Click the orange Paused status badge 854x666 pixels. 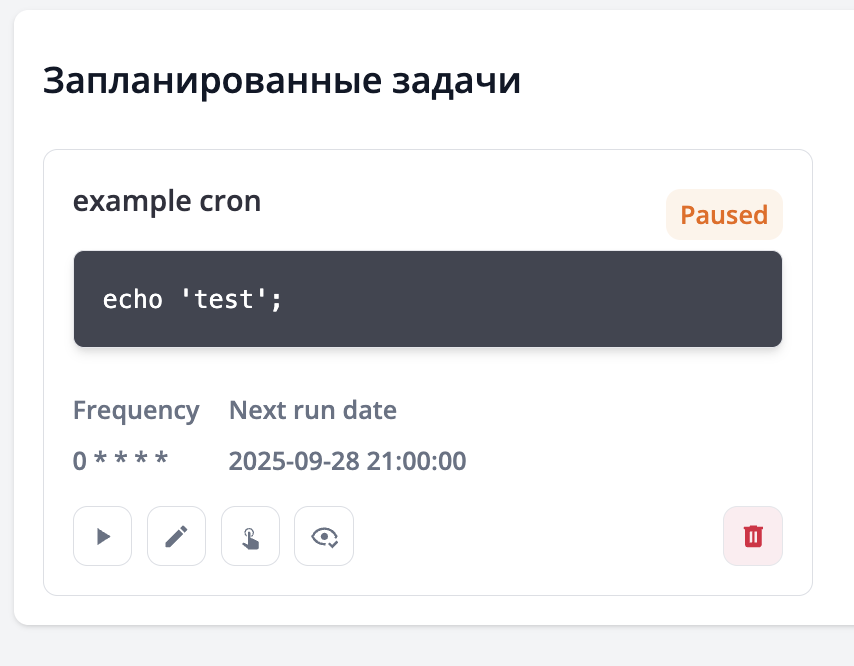[724, 215]
